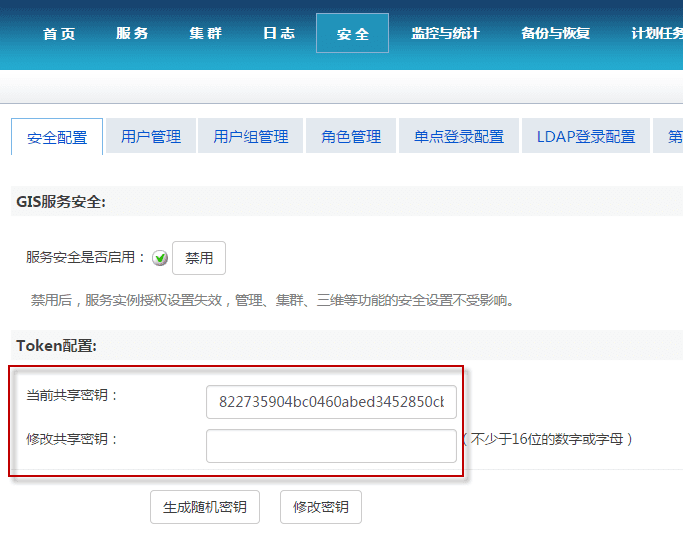
Task: Click the 修改密钥 button
Action: [x=321, y=507]
